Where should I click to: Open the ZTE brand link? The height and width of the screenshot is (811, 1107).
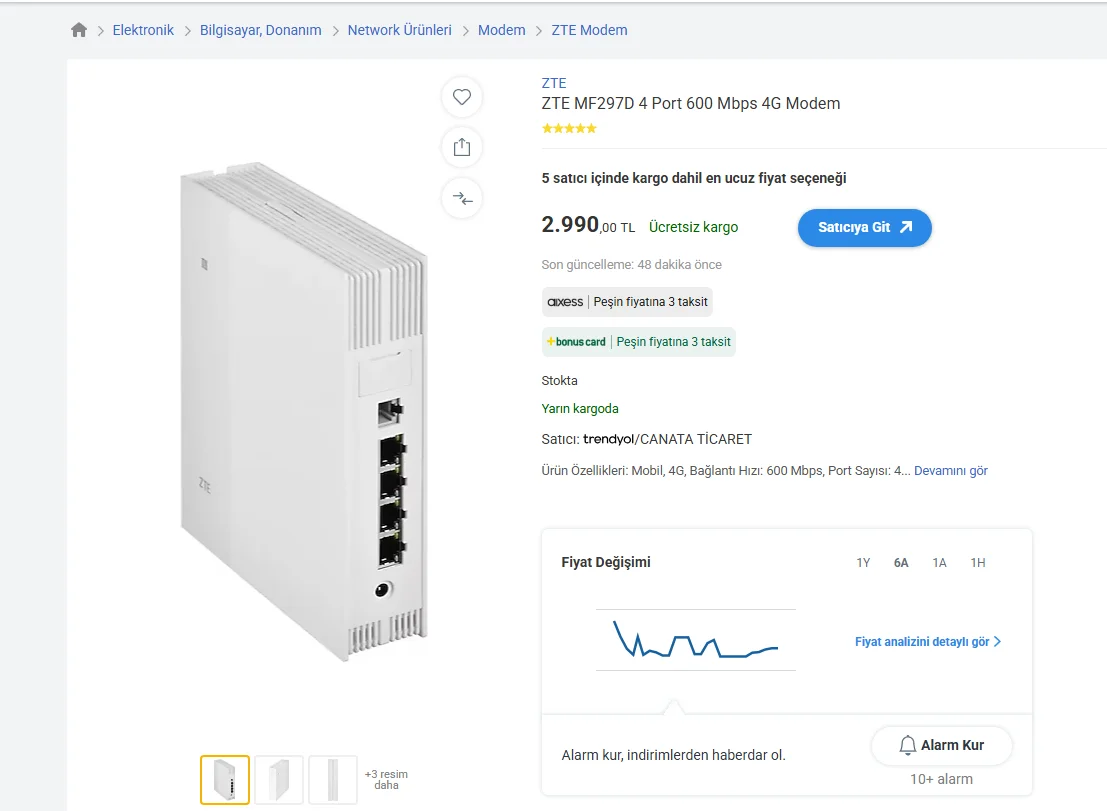[554, 83]
